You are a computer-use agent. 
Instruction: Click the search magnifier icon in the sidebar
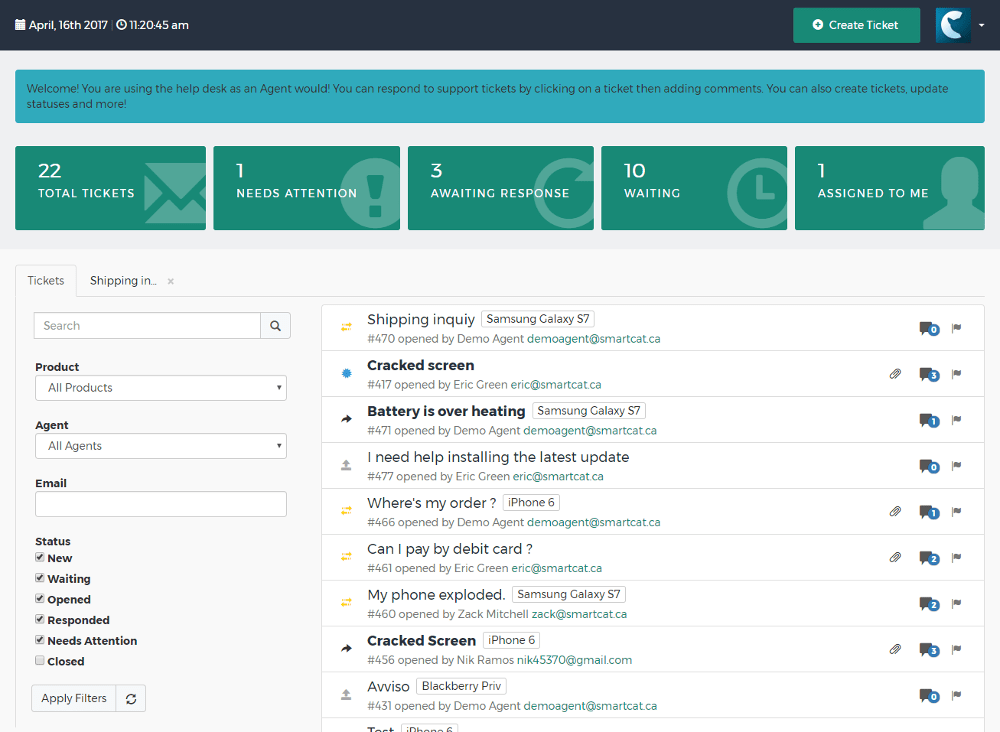point(275,325)
